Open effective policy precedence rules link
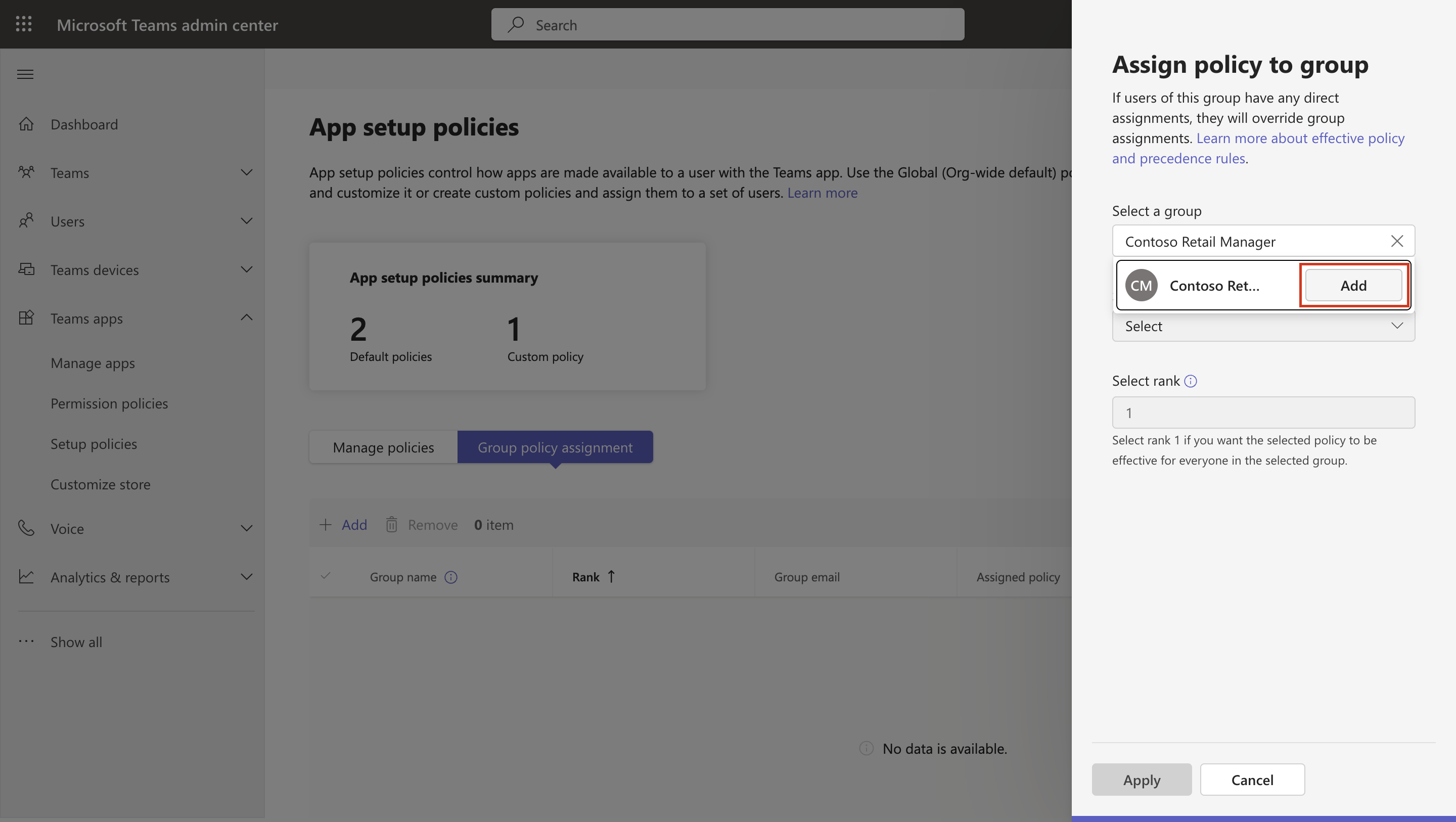 pos(1258,148)
